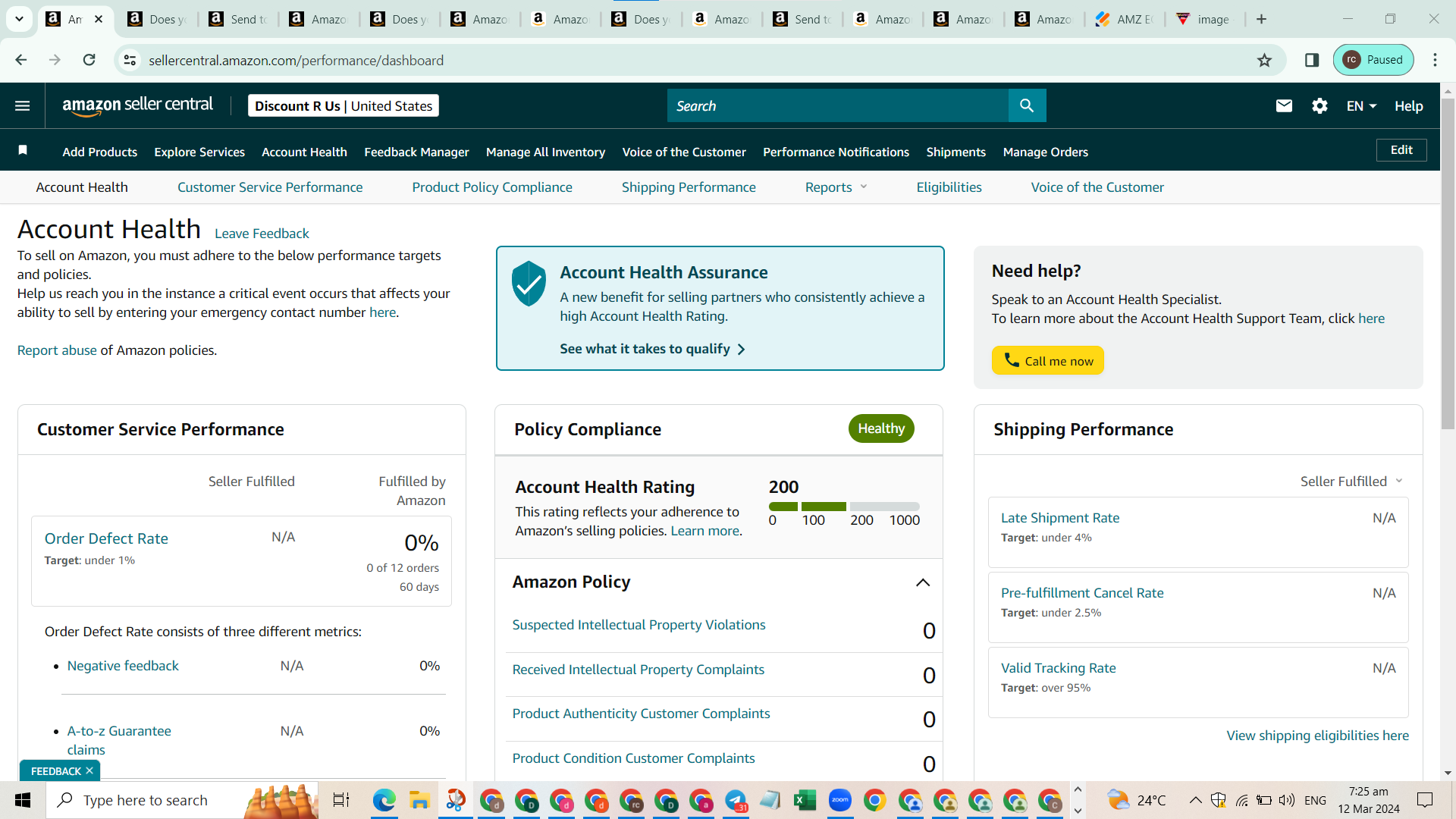
Task: Open Late Shipment Rate details
Action: pyautogui.click(x=1060, y=518)
